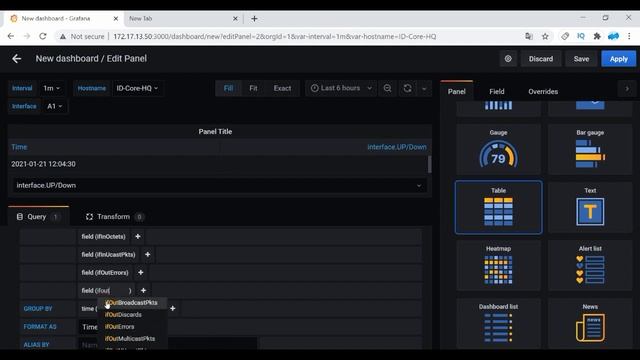Add function after field (ifInUcastPkts) plus
Image resolution: width=640 pixels, height=360 pixels.
click(x=148, y=254)
